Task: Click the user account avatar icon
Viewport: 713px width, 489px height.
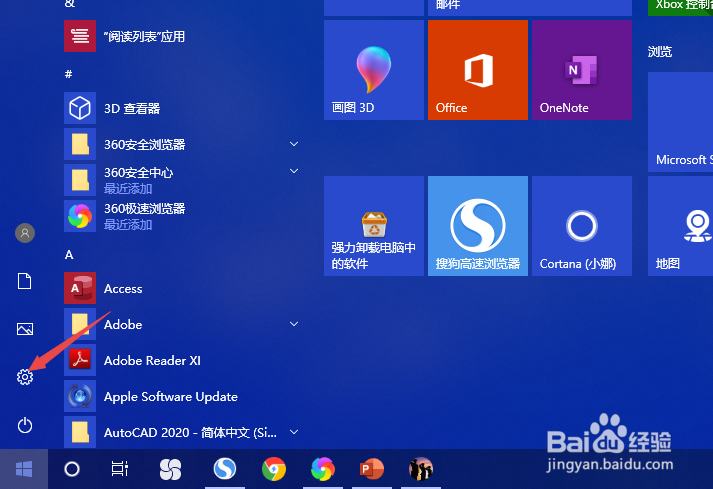Action: [x=25, y=233]
